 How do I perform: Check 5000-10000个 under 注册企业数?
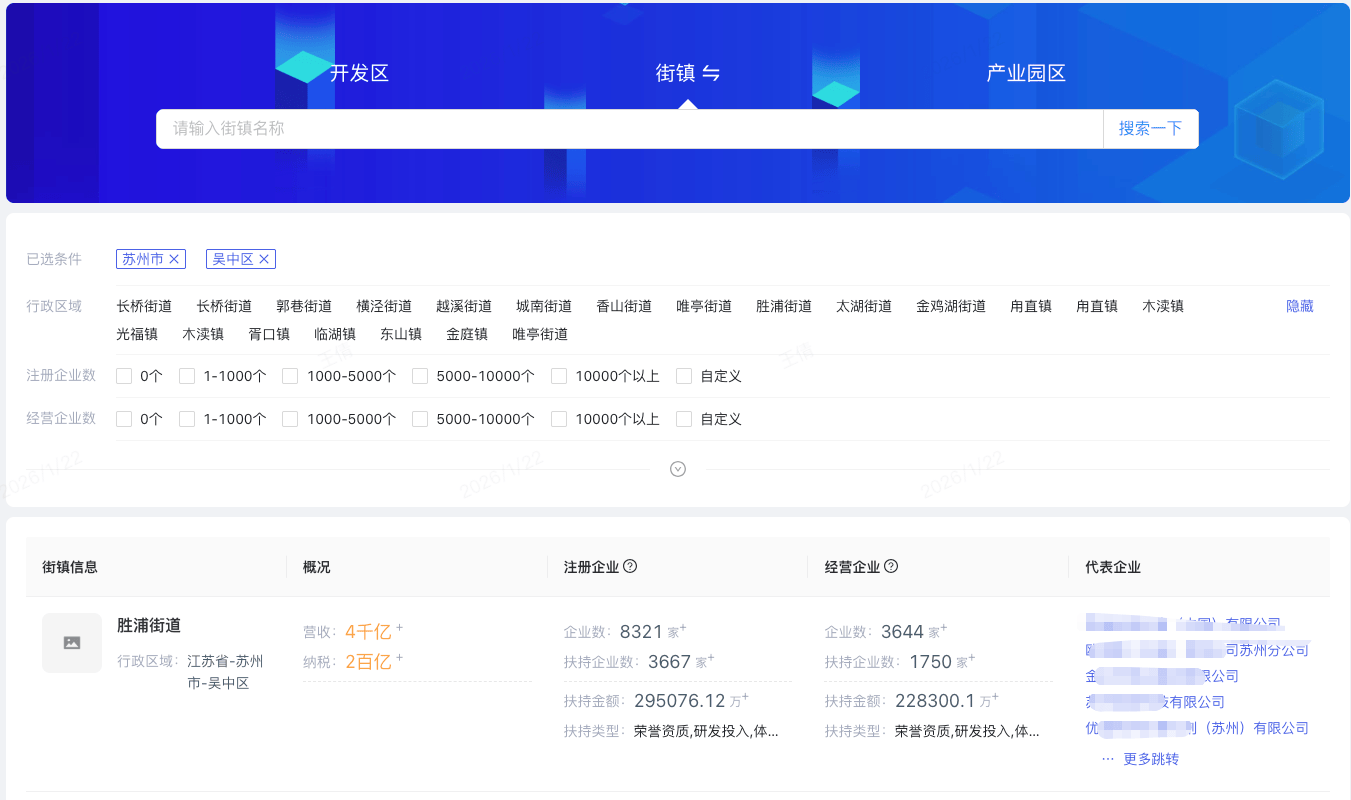click(x=420, y=376)
